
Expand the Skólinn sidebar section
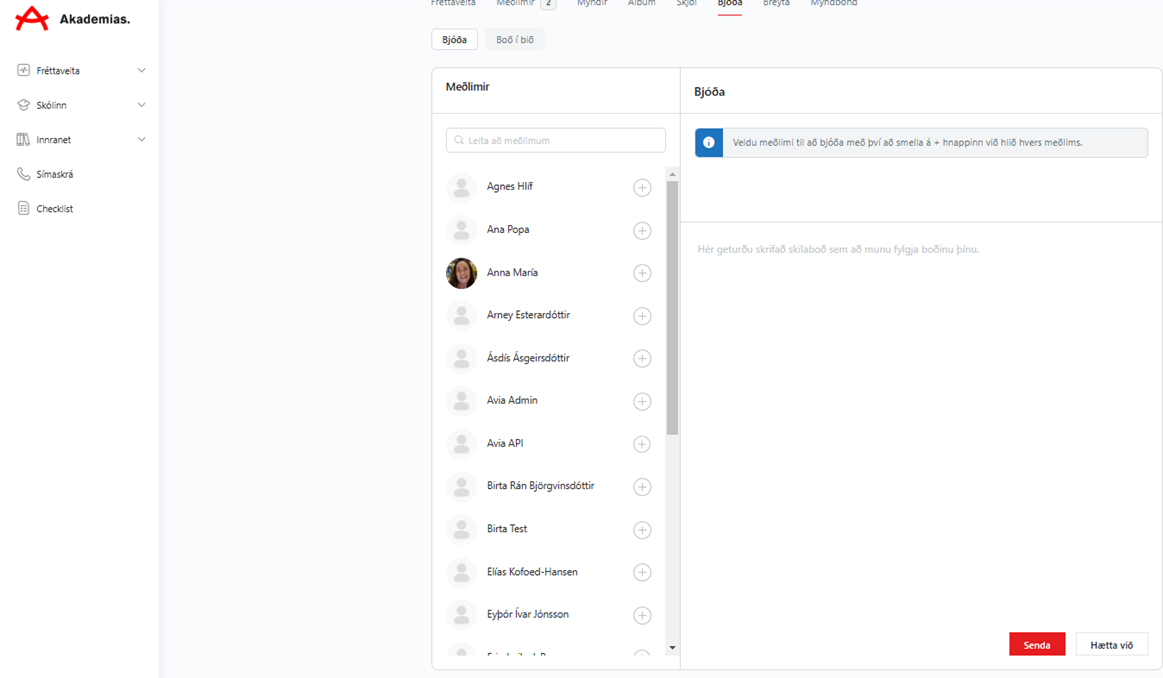(x=141, y=105)
